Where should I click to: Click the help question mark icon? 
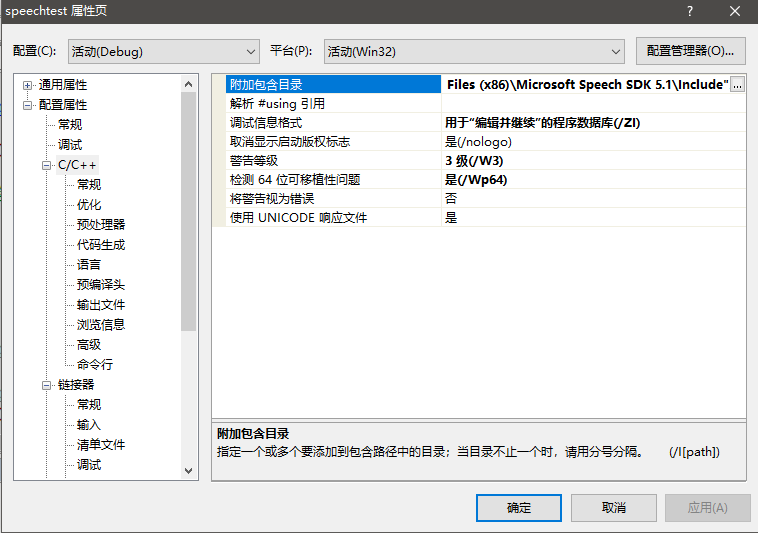689,11
